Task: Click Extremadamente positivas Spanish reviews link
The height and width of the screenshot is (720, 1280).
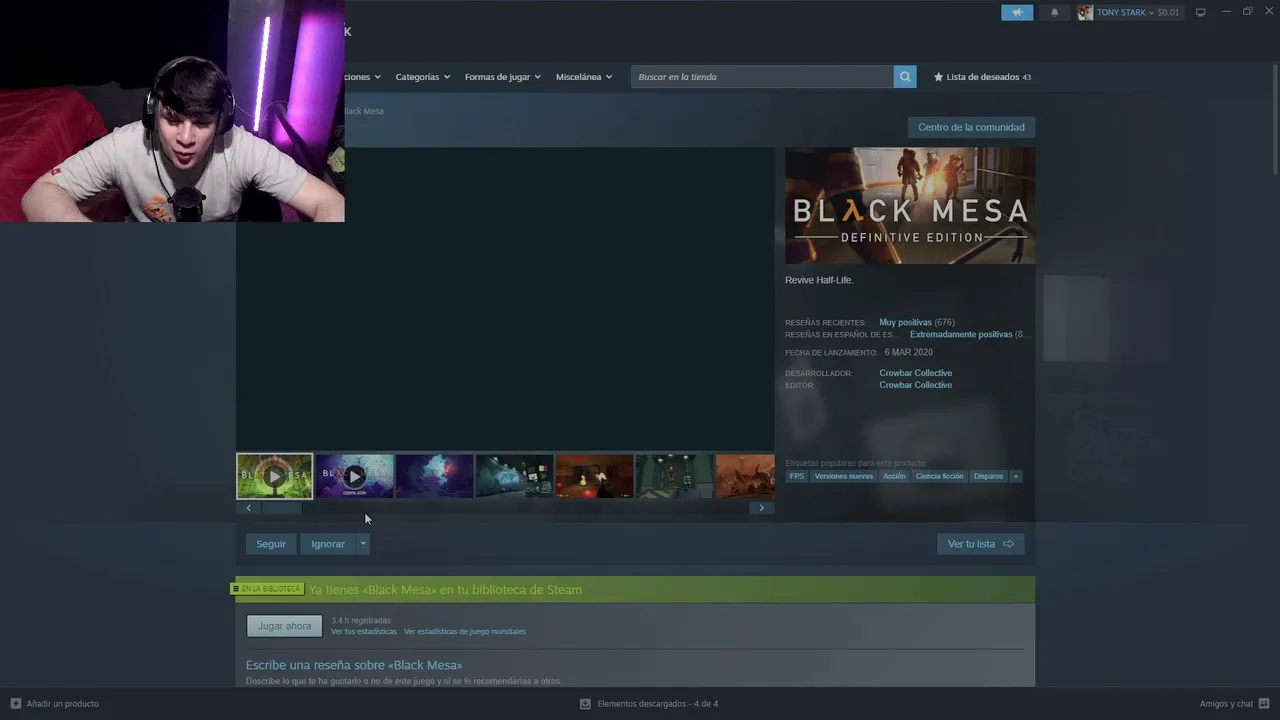Action: [961, 335]
